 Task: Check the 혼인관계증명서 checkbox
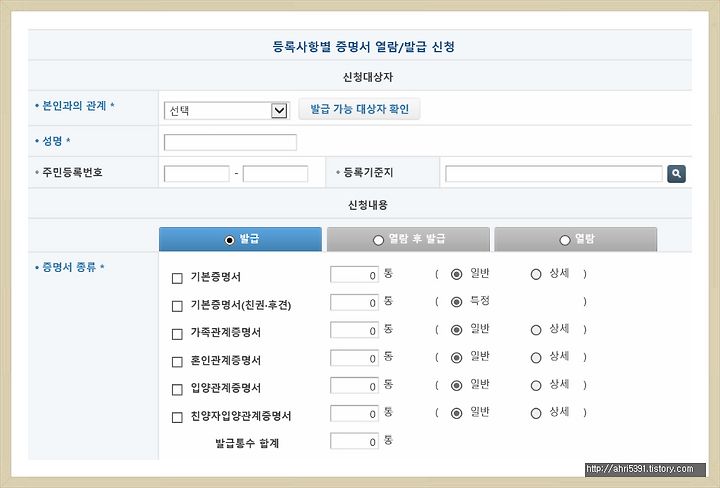177,362
